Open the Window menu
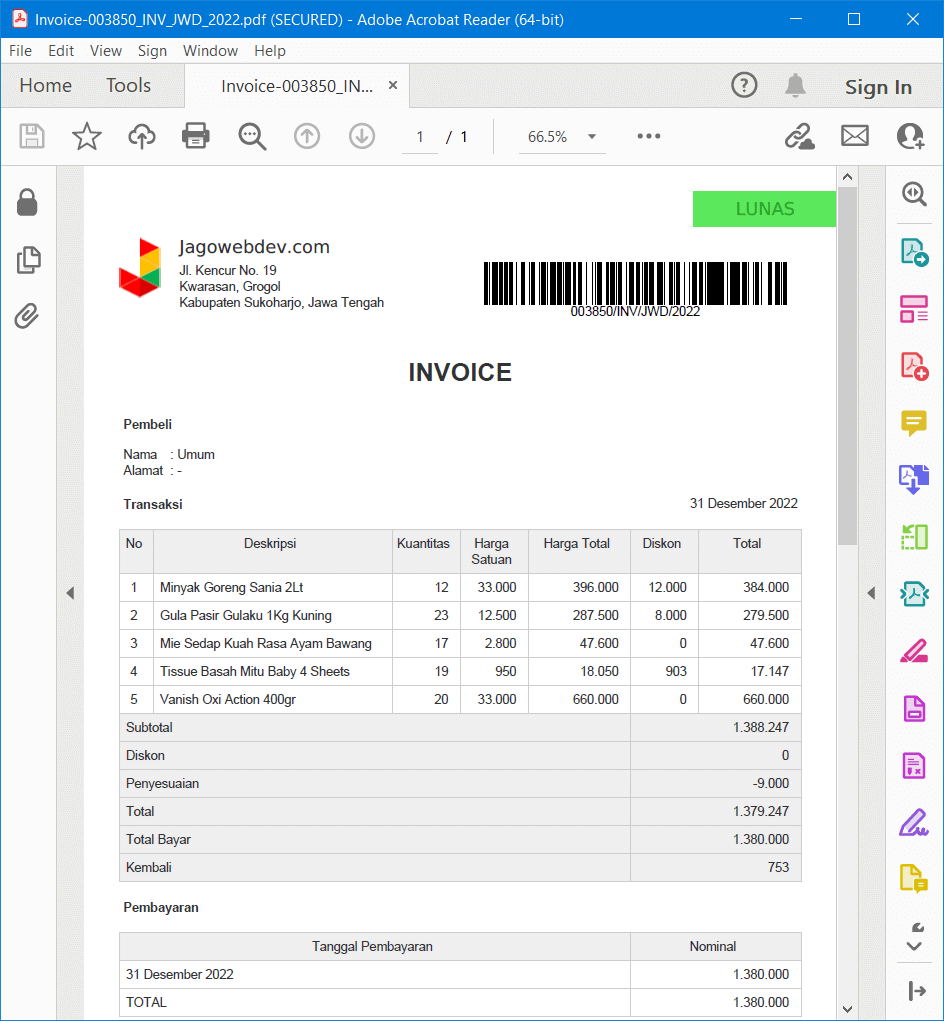This screenshot has width=944, height=1021. point(210,51)
